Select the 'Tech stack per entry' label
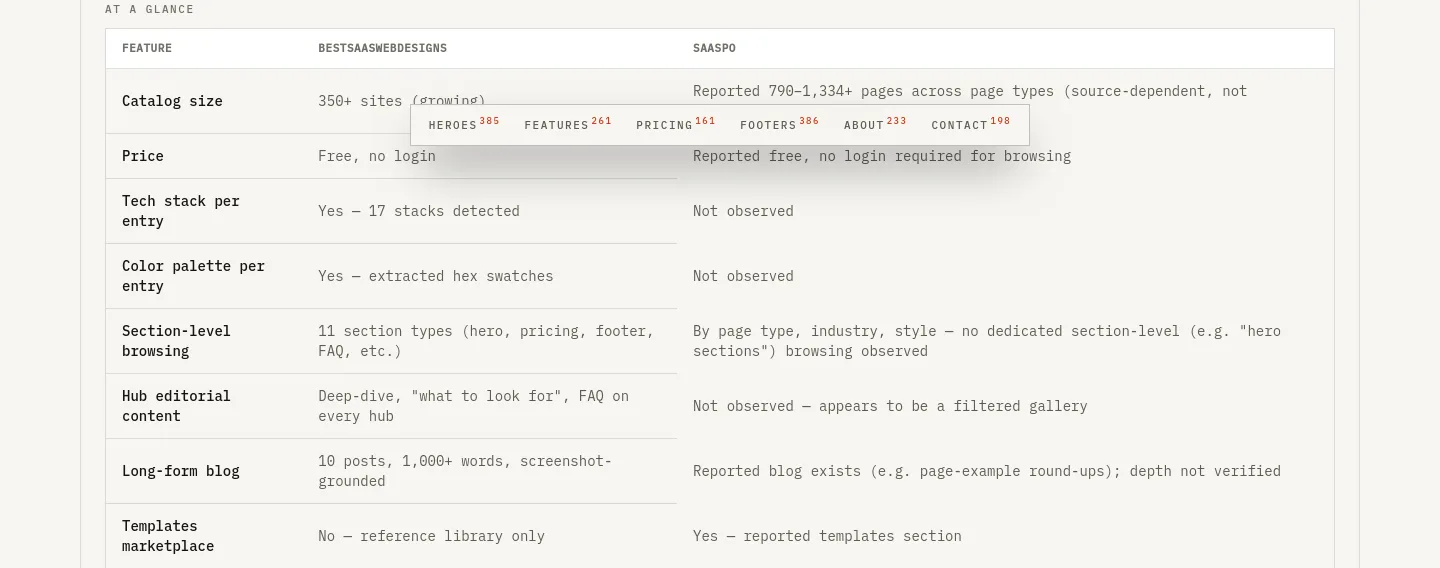Screen dimensions: 1440x568 pyautogui.click(x=181, y=211)
